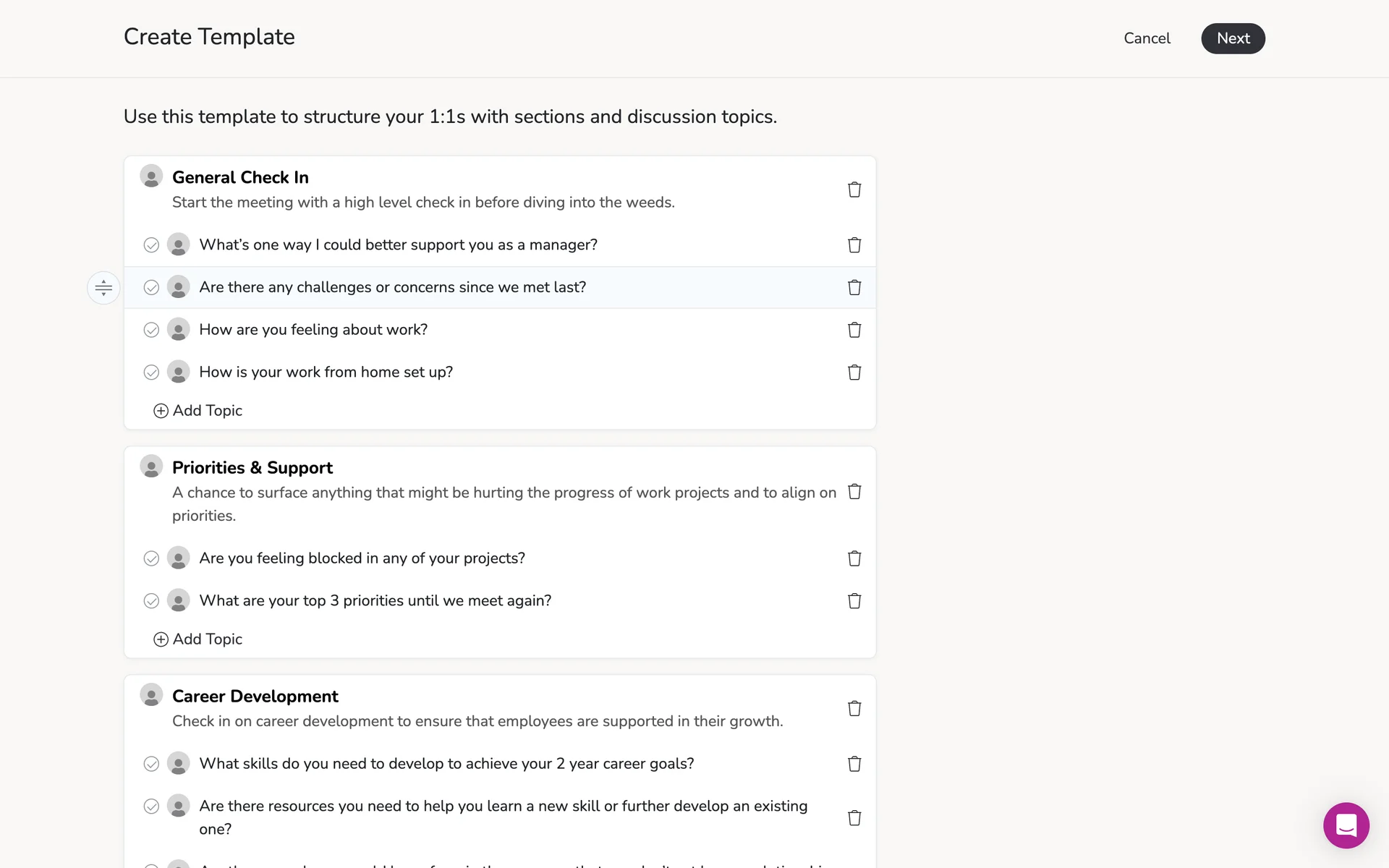Delete the manager support topic
This screenshot has height=868, width=1389.
tap(854, 245)
